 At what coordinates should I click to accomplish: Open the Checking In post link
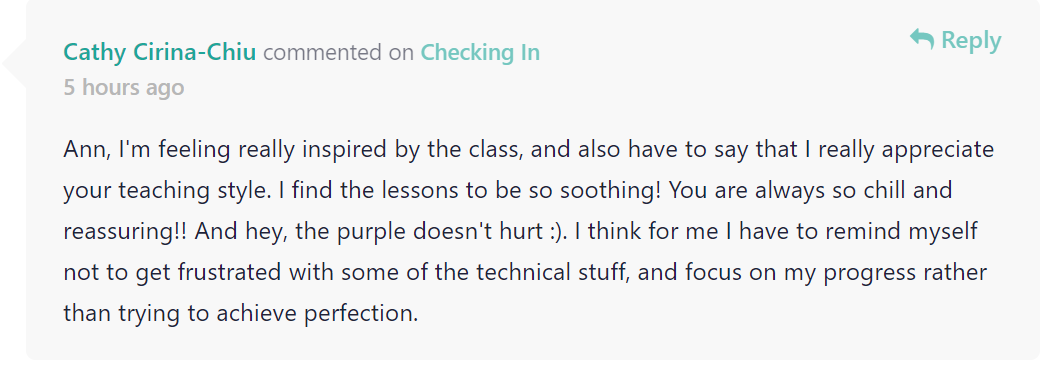[x=480, y=52]
